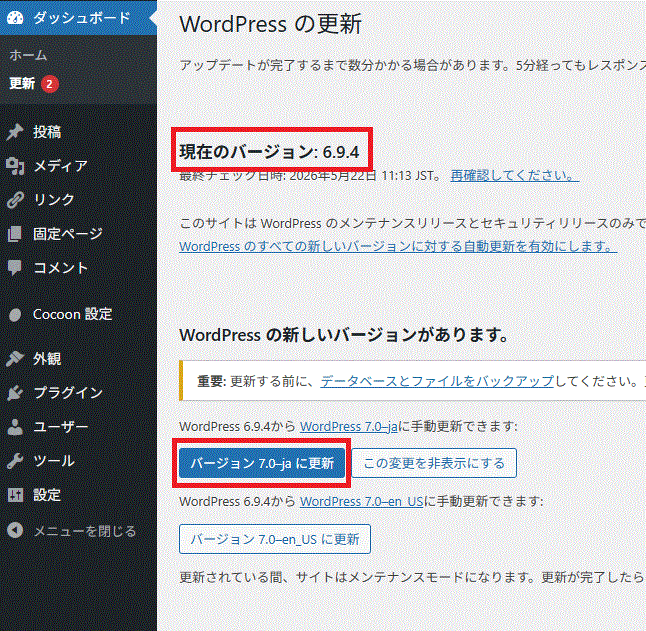Click the person icon beside ユーザー

coord(15,427)
